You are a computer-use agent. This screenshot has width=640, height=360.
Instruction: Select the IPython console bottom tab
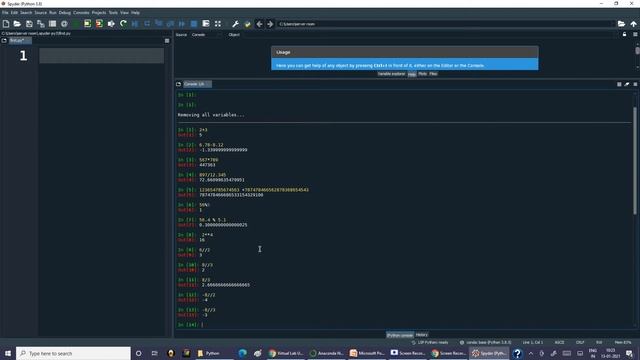(x=400, y=335)
